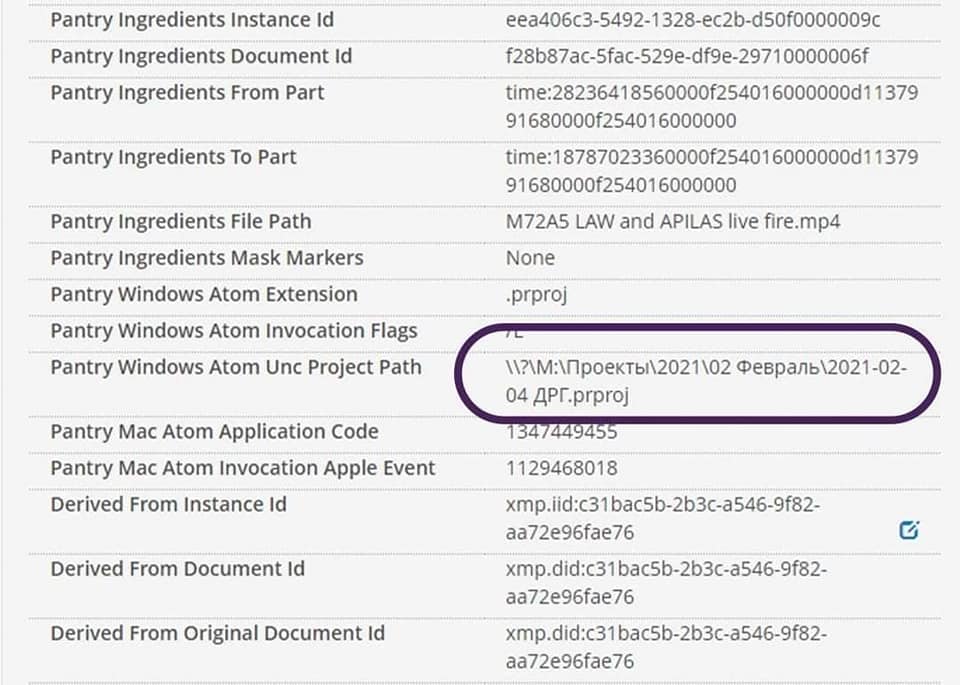Click the Derived From Document Id xmp.did value

click(x=666, y=583)
